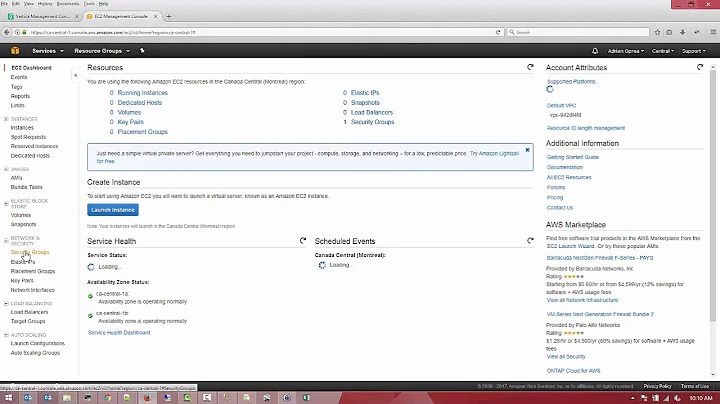This screenshot has width=720, height=404.
Task: Open the Bookmarks menu
Action: (x=68, y=4)
